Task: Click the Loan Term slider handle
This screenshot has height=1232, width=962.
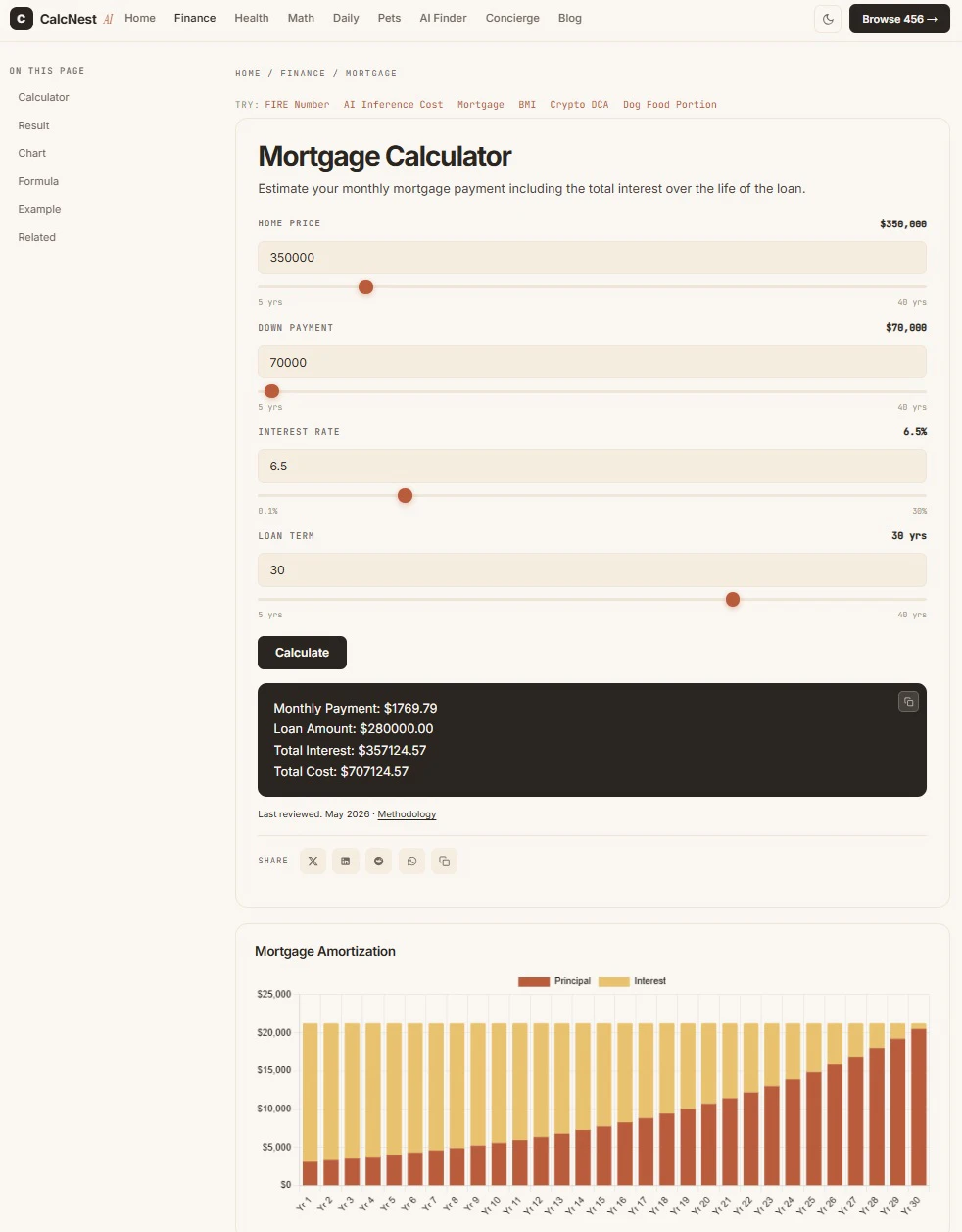Action: (x=732, y=600)
